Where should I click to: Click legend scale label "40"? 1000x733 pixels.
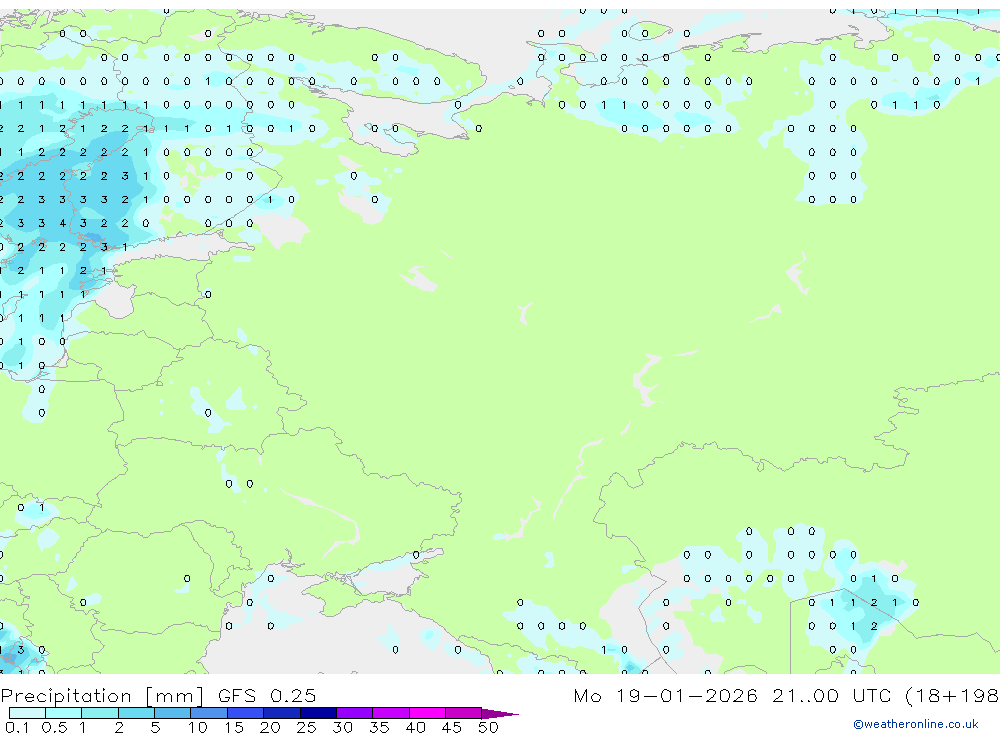click(415, 727)
